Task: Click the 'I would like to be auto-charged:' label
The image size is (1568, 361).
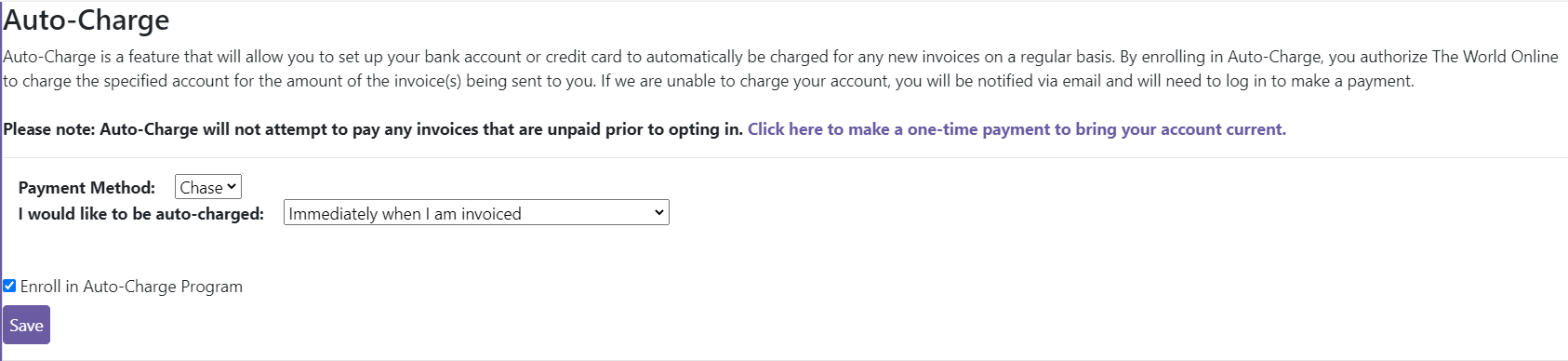Action: click(141, 214)
